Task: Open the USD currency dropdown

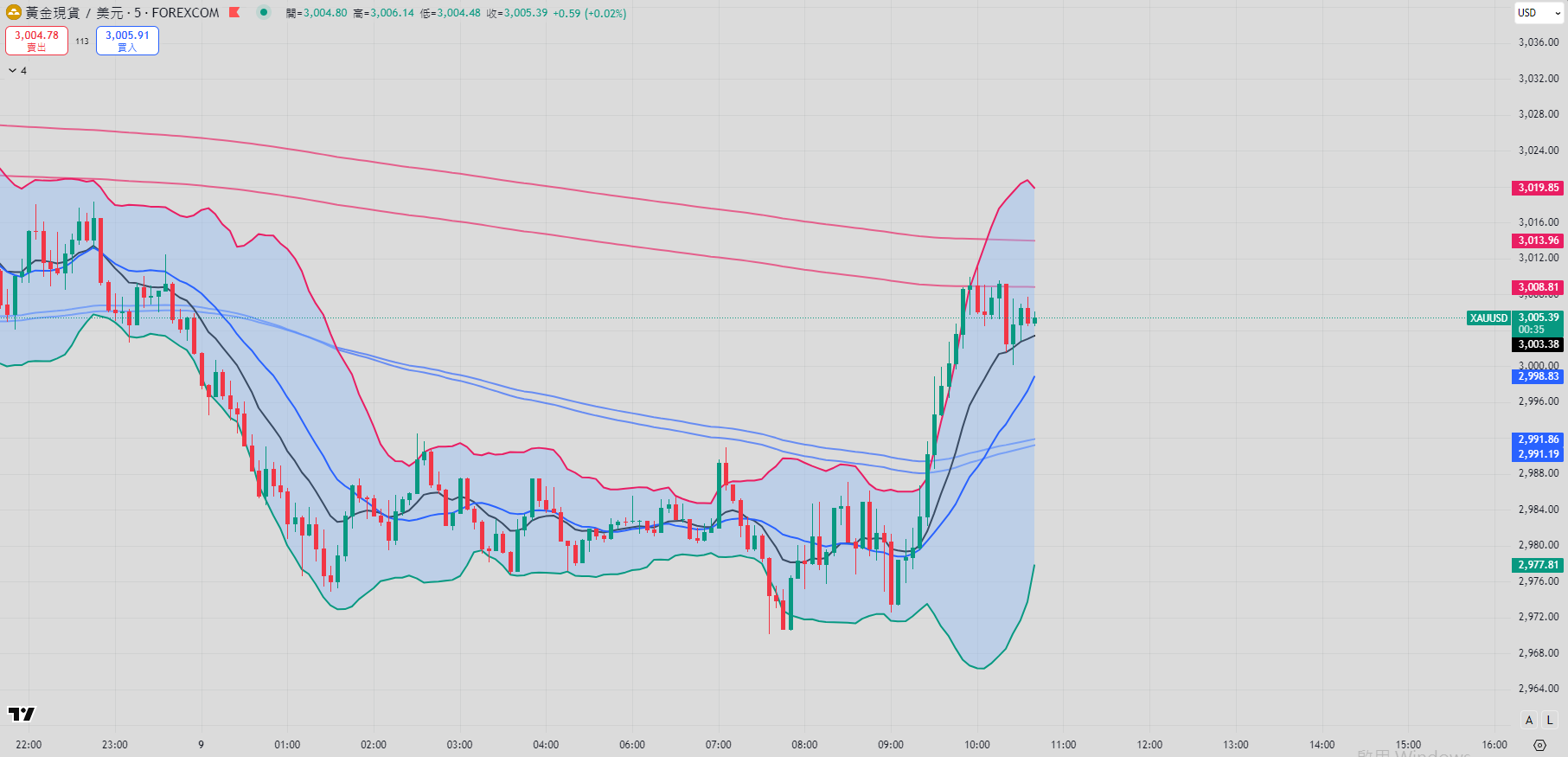Action: coord(1539,13)
